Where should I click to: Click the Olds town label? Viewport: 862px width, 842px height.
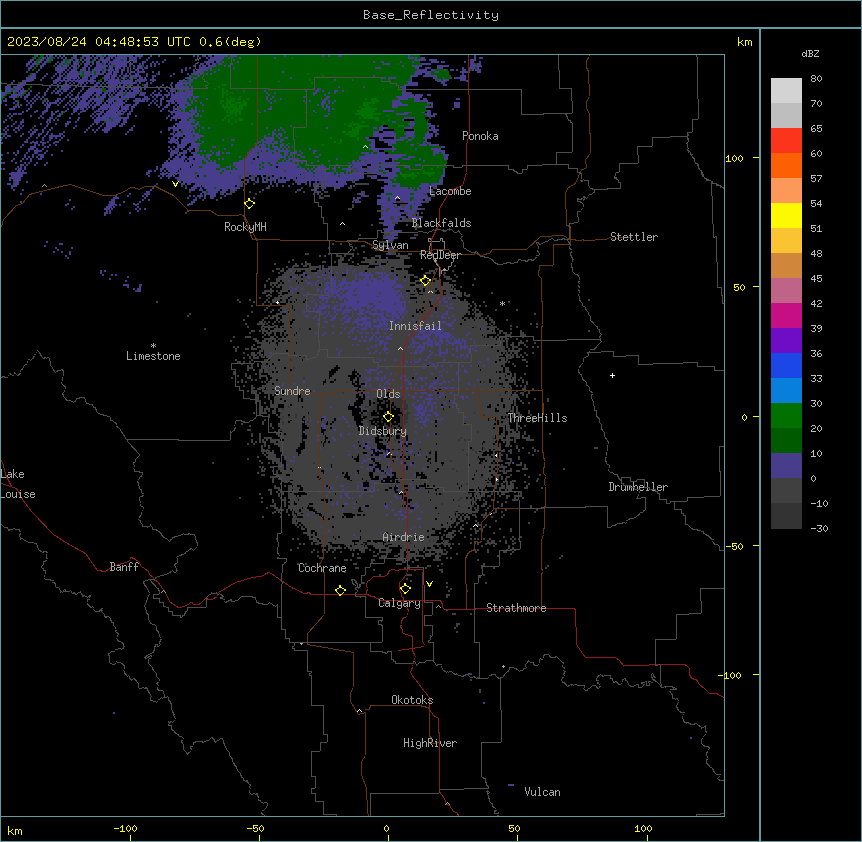tap(388, 394)
